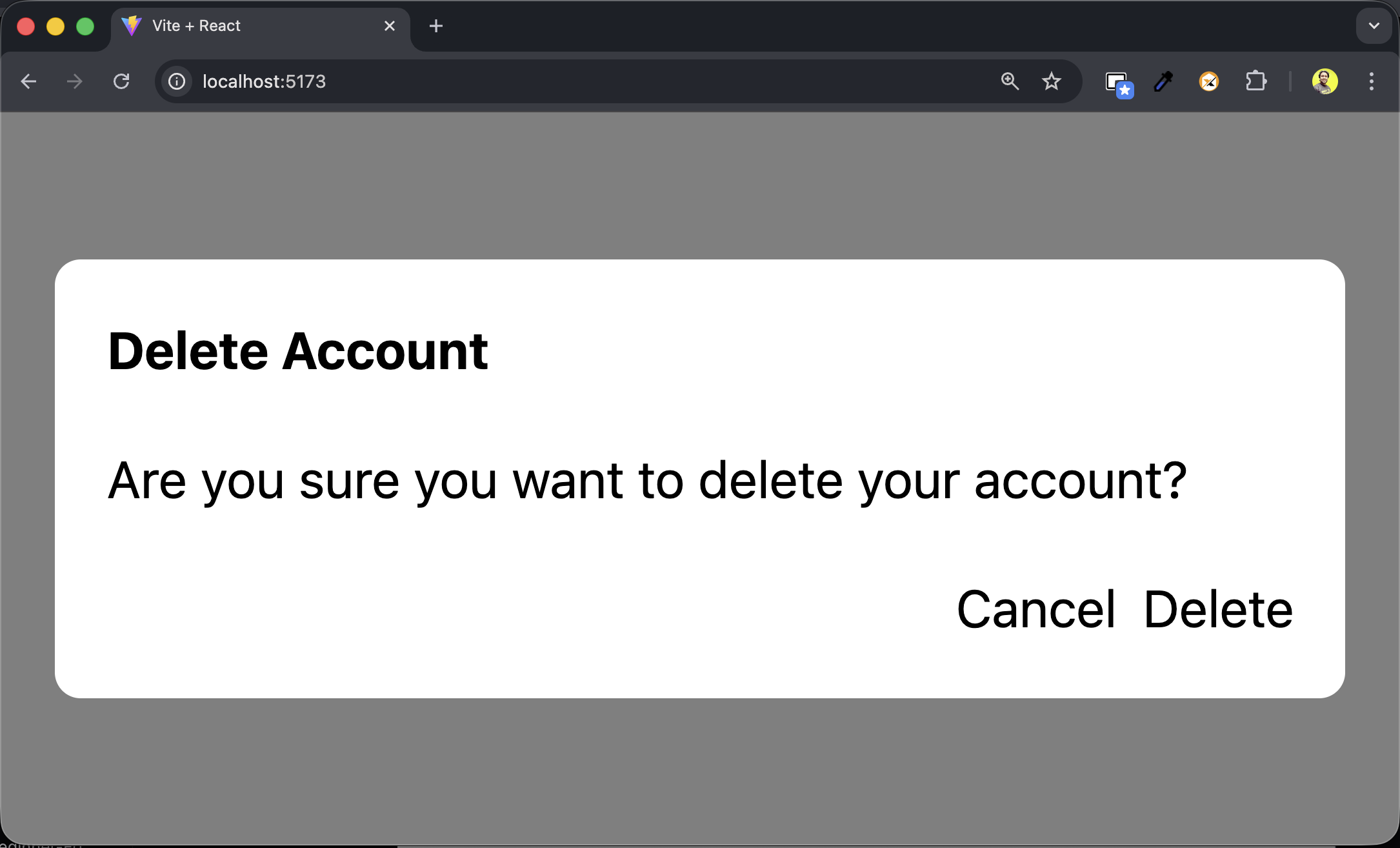View site information for localhost

click(x=176, y=81)
